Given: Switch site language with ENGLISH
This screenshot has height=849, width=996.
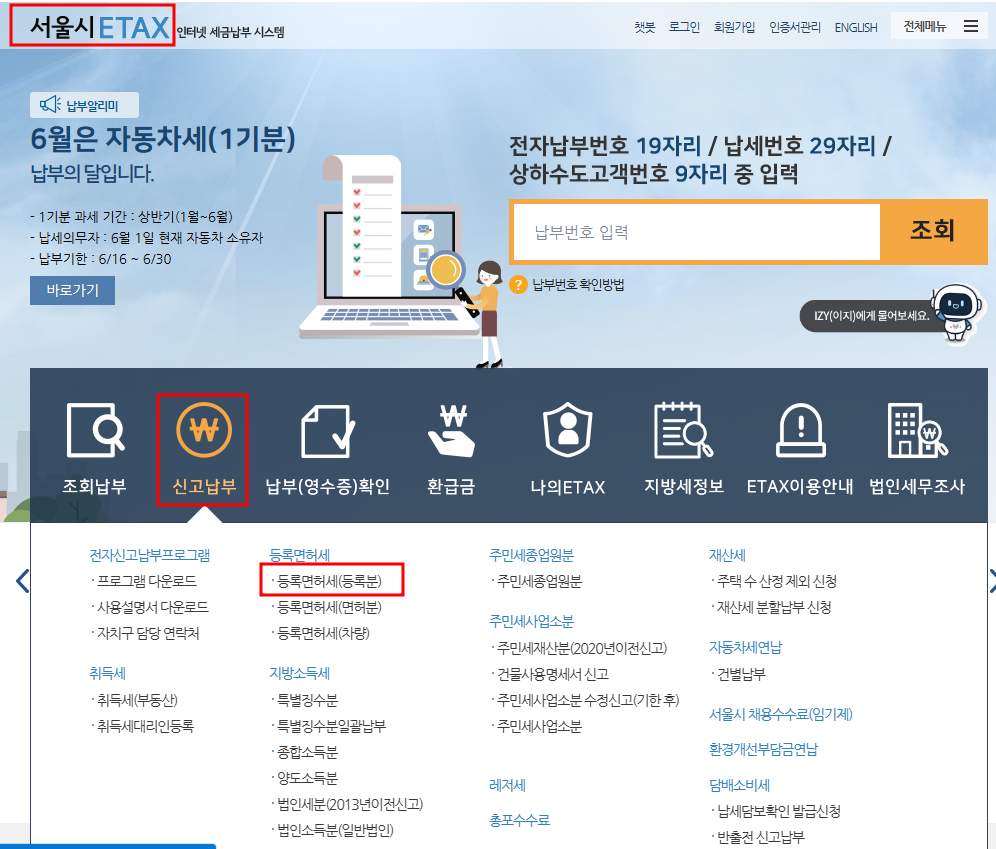Looking at the screenshot, I should pos(856,27).
